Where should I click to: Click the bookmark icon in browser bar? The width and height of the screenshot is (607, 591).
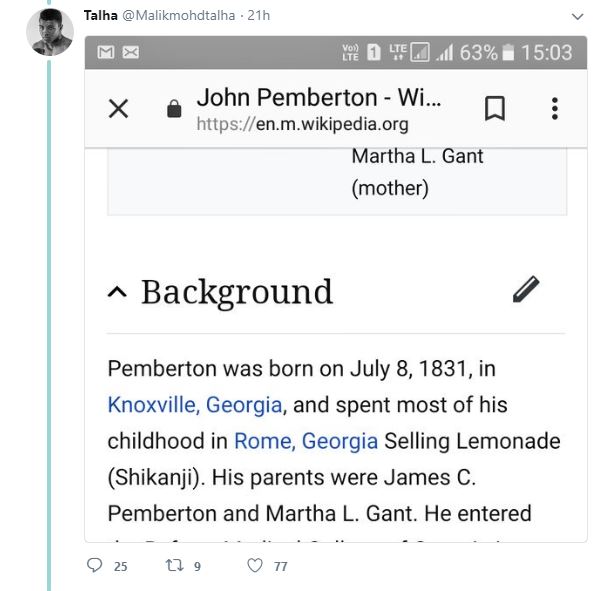click(x=494, y=108)
